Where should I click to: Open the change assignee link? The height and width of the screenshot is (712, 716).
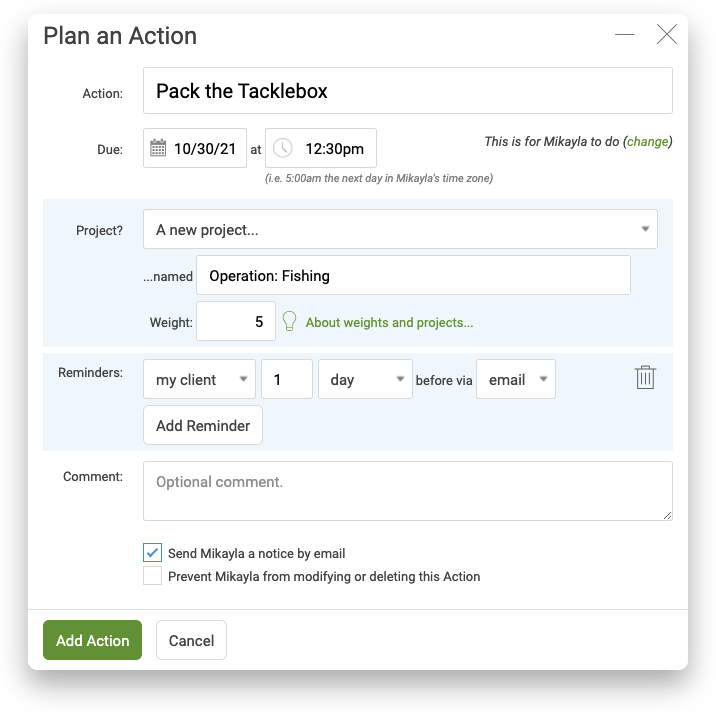click(647, 142)
